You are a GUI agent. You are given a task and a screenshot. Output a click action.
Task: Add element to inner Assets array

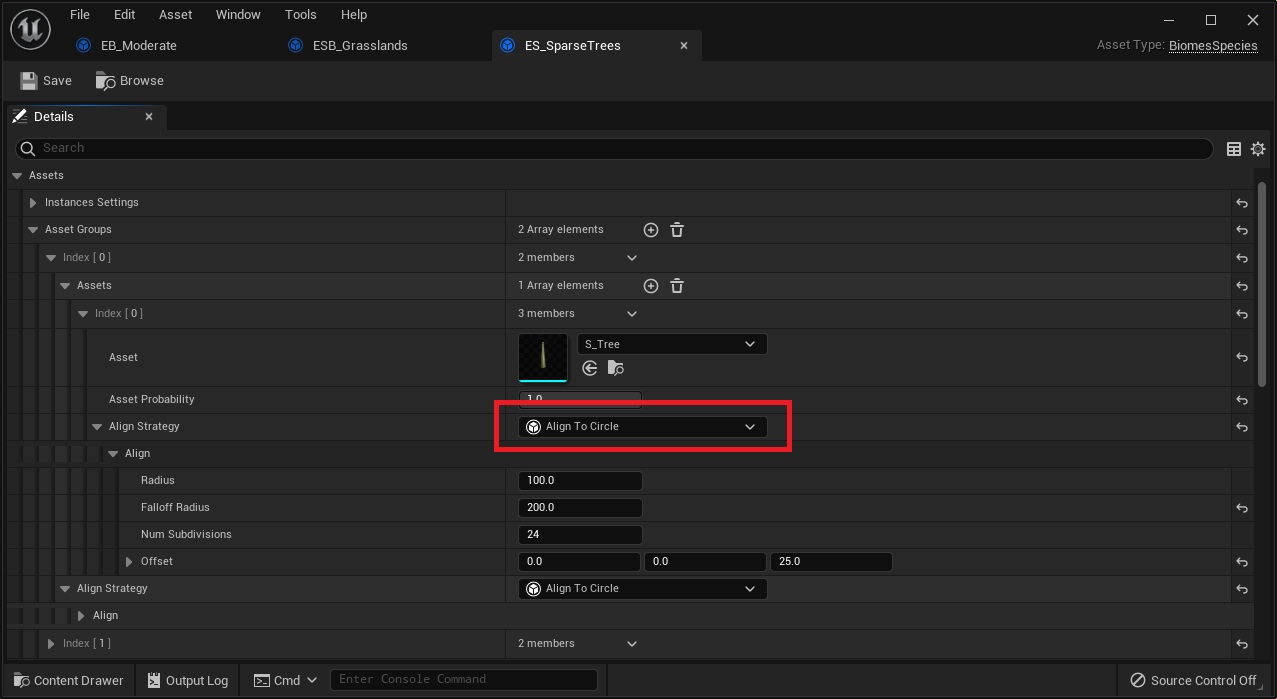650,286
